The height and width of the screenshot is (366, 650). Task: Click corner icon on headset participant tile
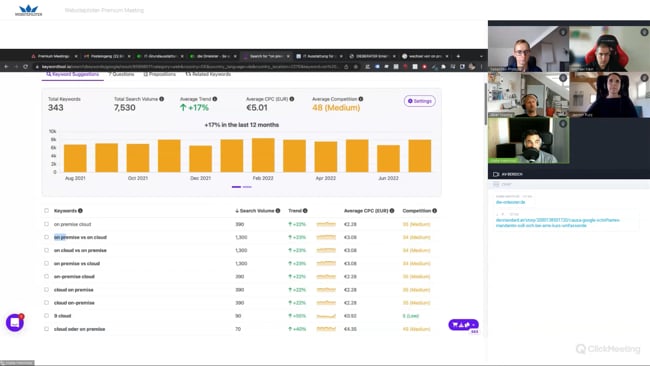coord(563,78)
